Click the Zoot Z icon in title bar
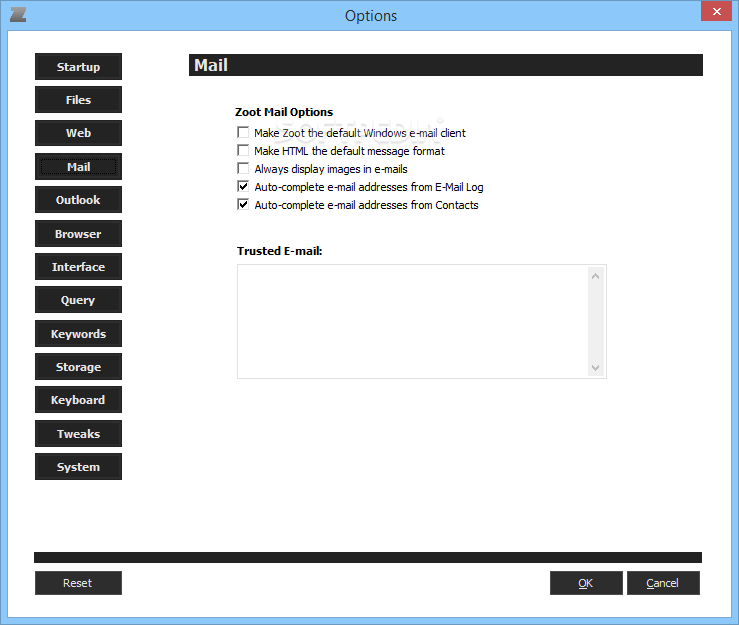The width and height of the screenshot is (739, 625). click(x=18, y=15)
